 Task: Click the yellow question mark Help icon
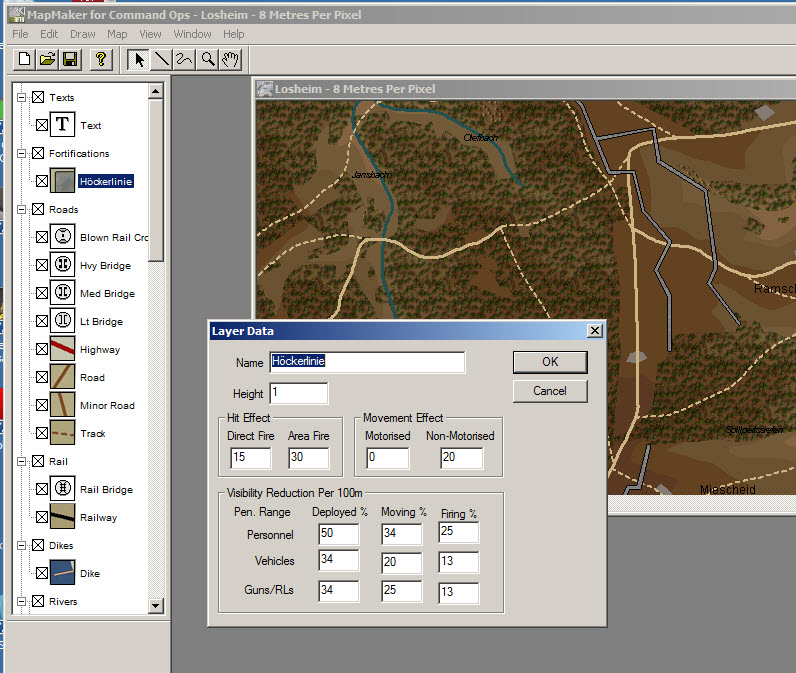pyautogui.click(x=100, y=59)
